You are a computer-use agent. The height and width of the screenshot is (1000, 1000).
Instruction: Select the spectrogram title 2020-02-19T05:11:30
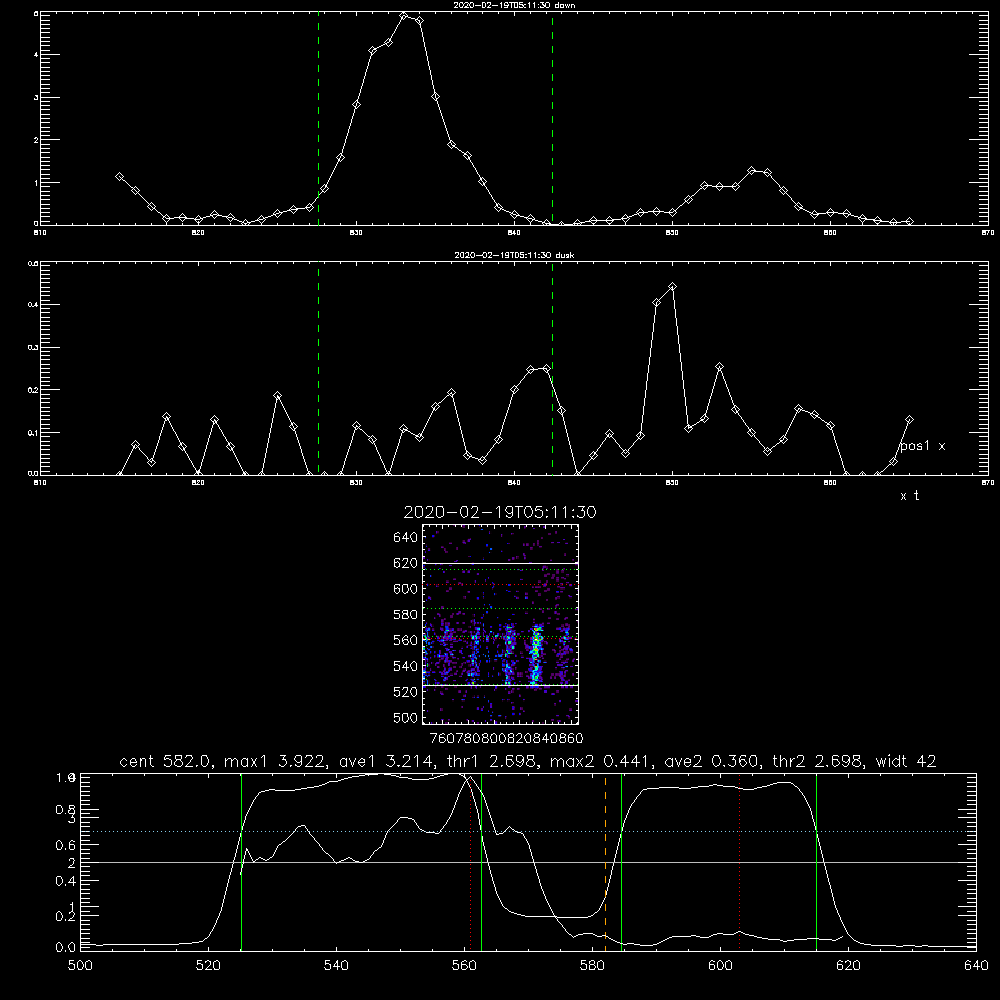[x=500, y=512]
